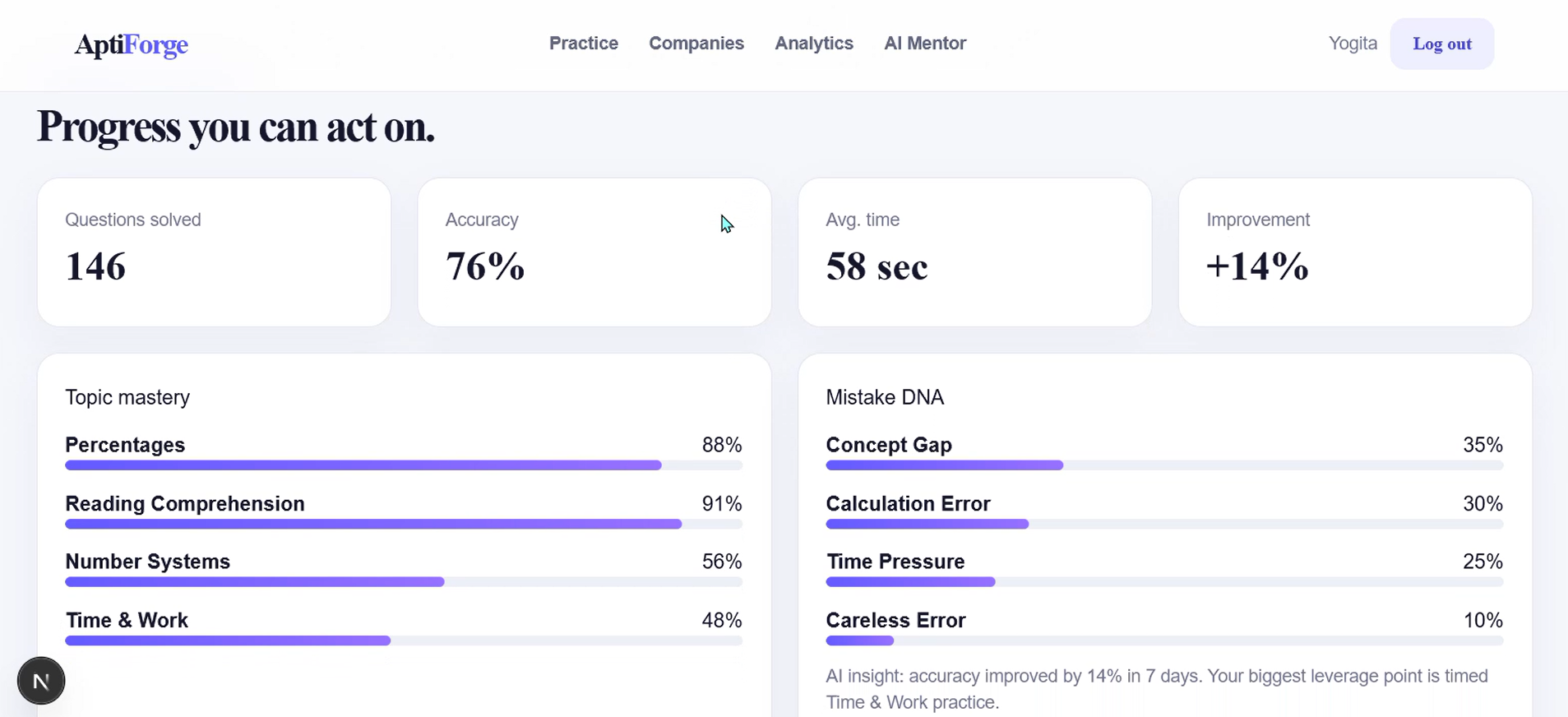This screenshot has height=717, width=1568.
Task: Click the Concept Gap percentage bar
Action: point(1164,465)
